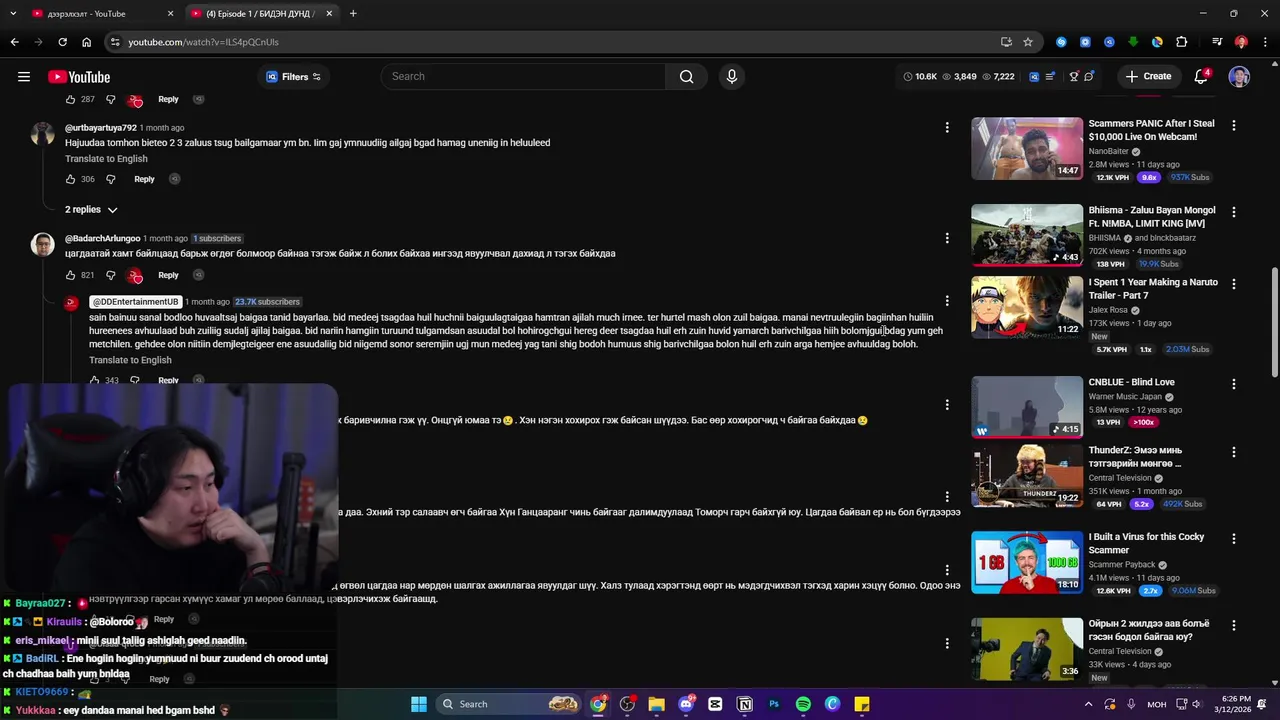
Task: Open the NanoBaiter channel name
Action: pos(1109,152)
